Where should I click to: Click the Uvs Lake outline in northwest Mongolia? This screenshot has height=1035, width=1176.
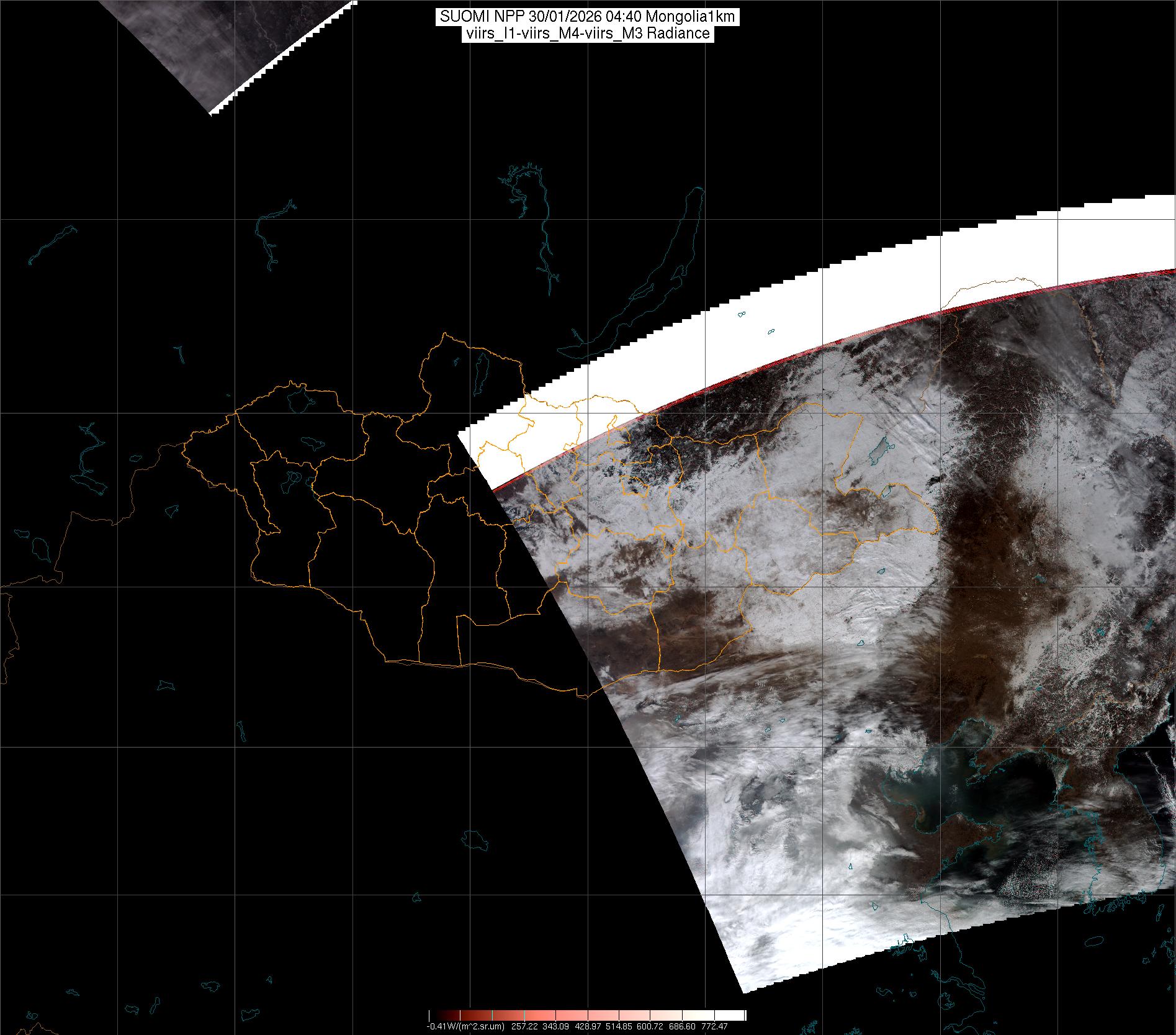[300, 399]
